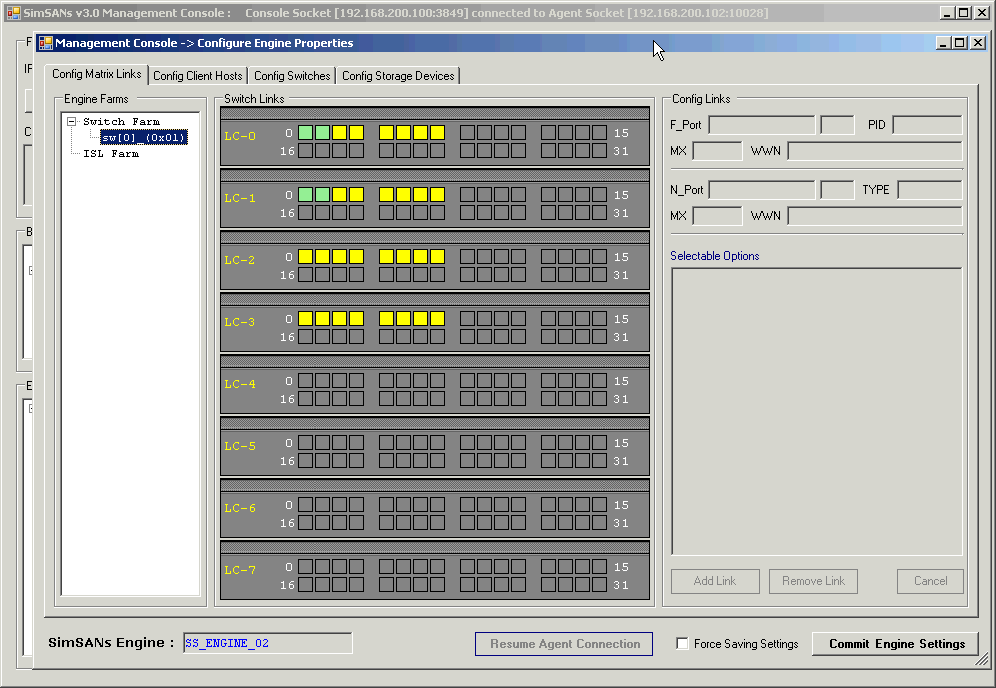Click the PID input field
The height and width of the screenshot is (688, 996).
coord(927,125)
